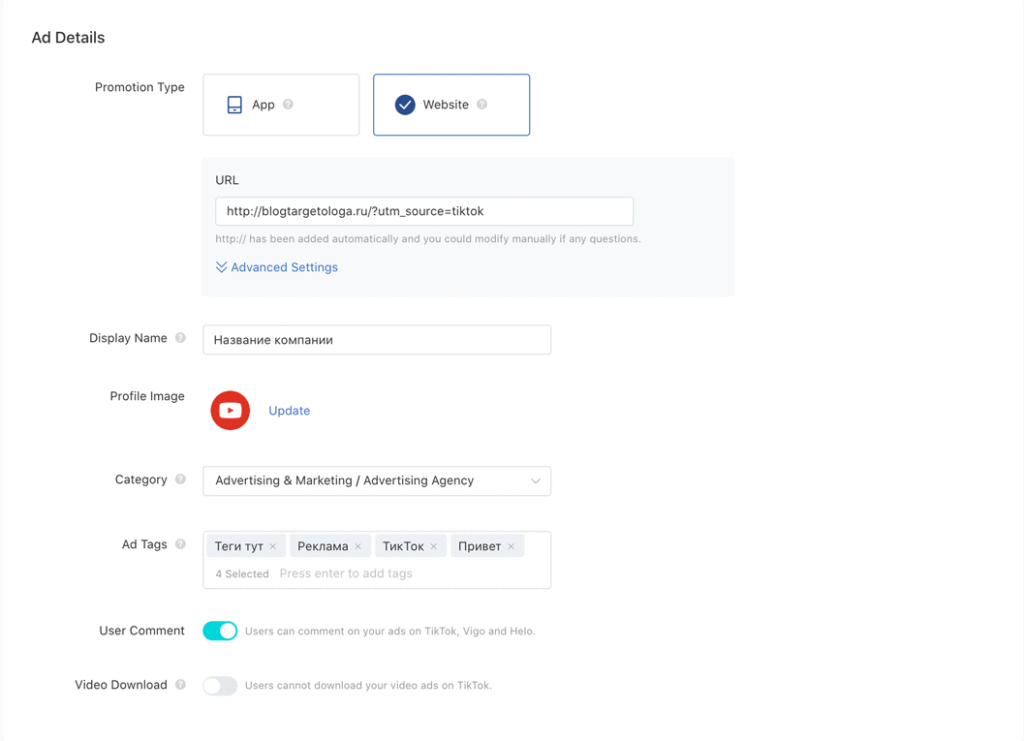This screenshot has height=741, width=1024.
Task: Click the Display Name help icon
Action: [x=180, y=338]
